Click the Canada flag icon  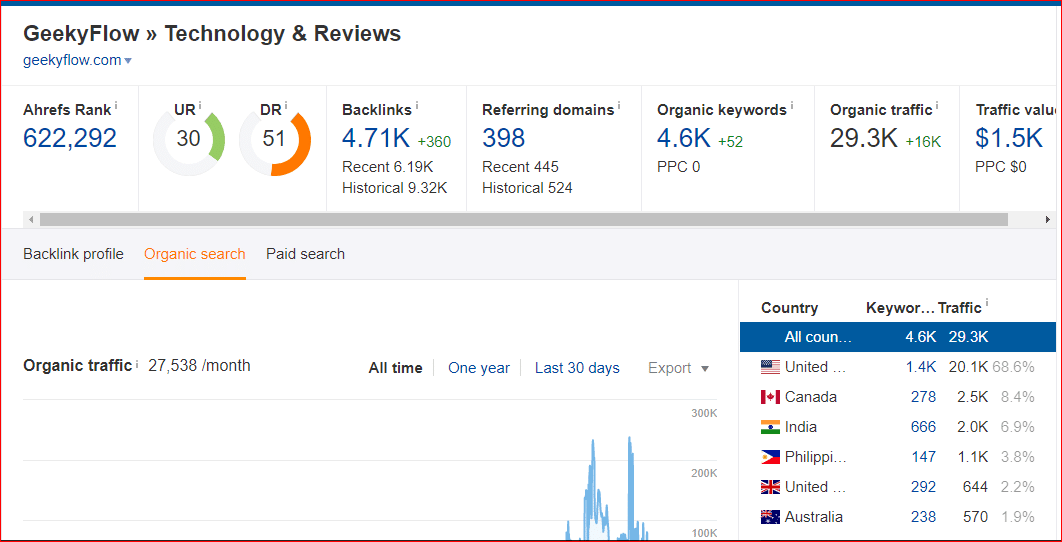(x=771, y=397)
